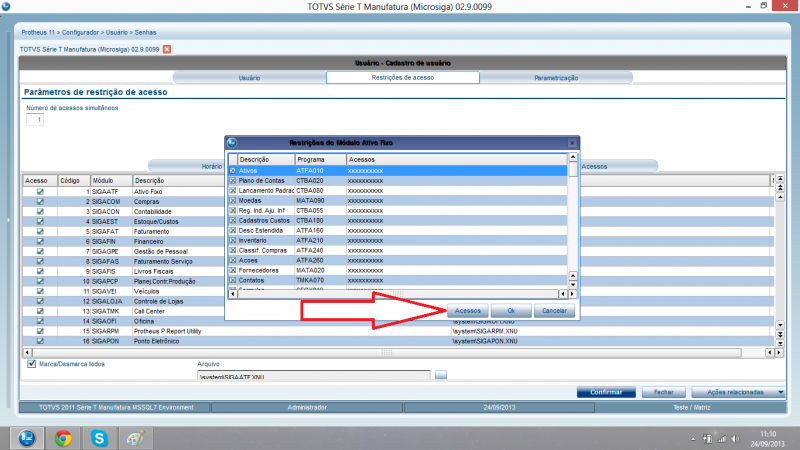This screenshot has height=450, width=800.
Task: Select the Lancamento Padrao row
Action: point(397,191)
